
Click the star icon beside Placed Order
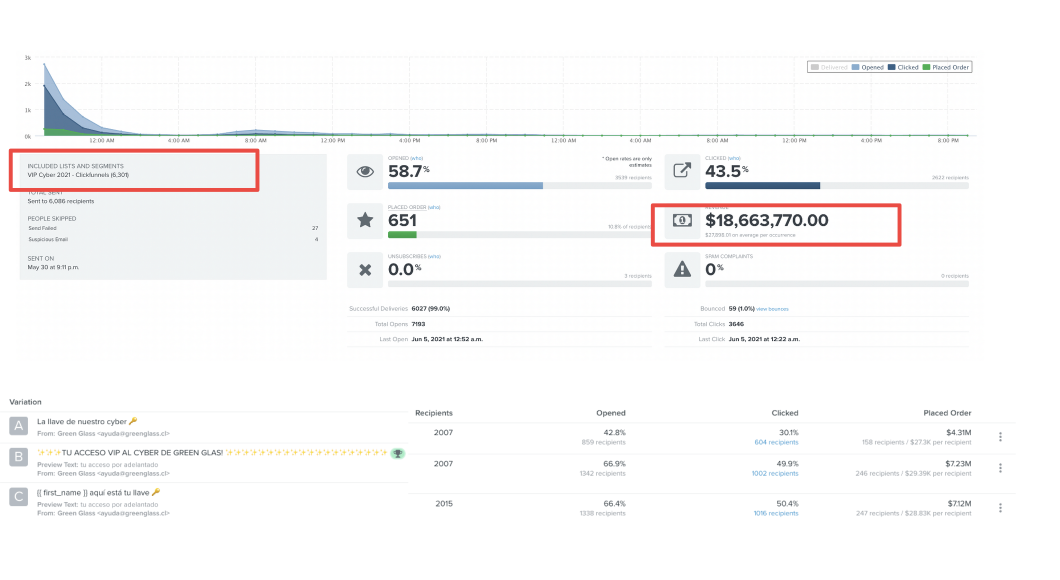365,220
